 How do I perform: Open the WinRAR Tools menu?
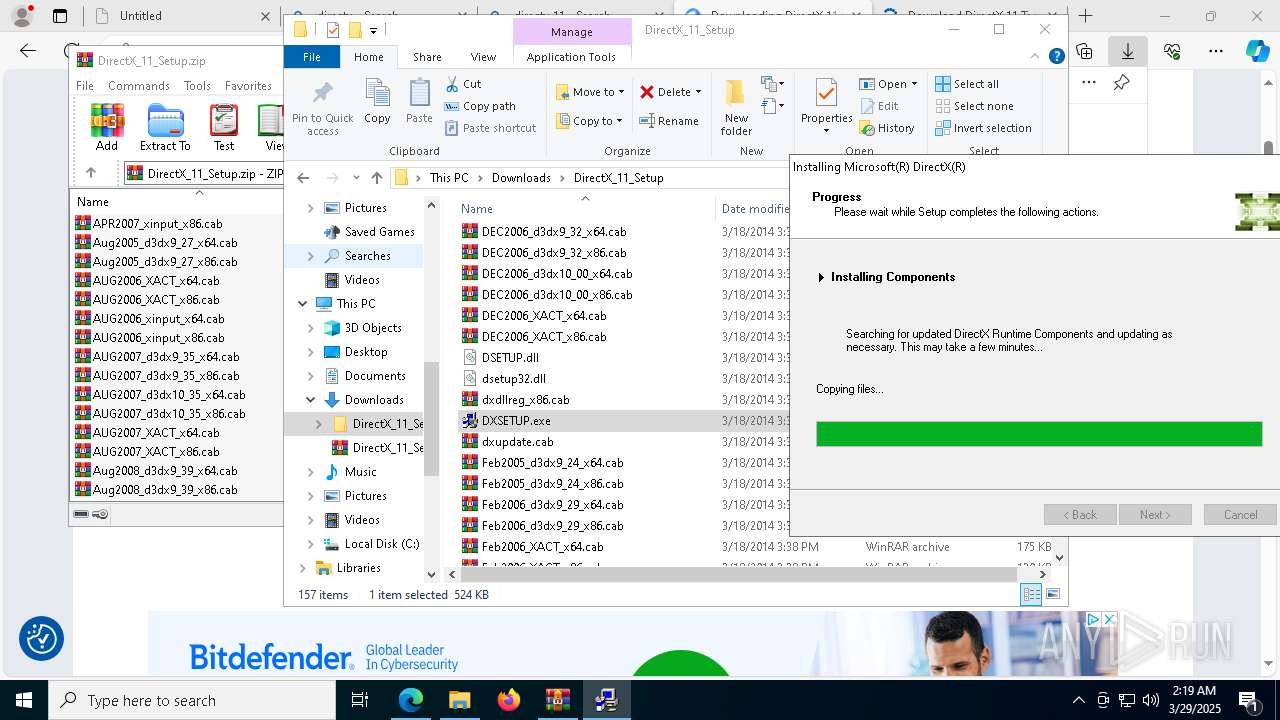[x=197, y=86]
